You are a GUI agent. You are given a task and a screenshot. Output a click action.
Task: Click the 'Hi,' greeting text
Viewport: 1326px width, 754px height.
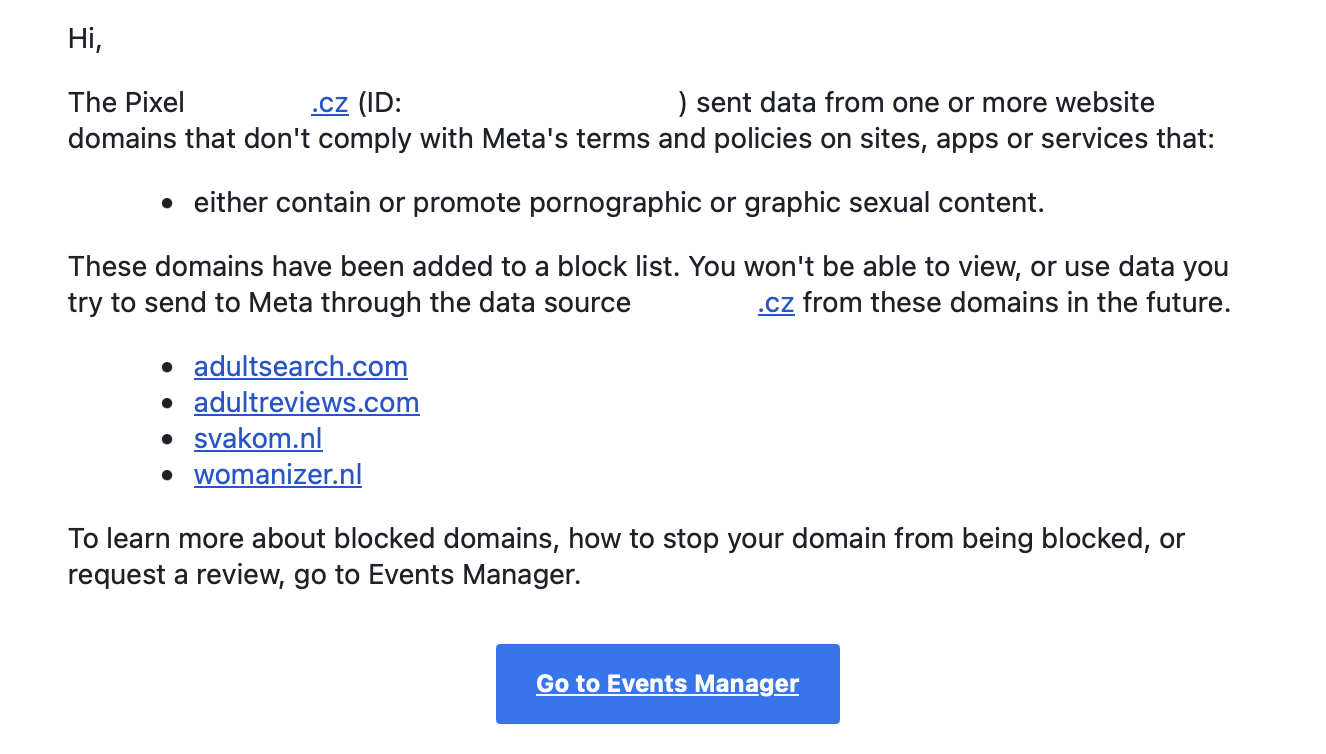(x=85, y=39)
